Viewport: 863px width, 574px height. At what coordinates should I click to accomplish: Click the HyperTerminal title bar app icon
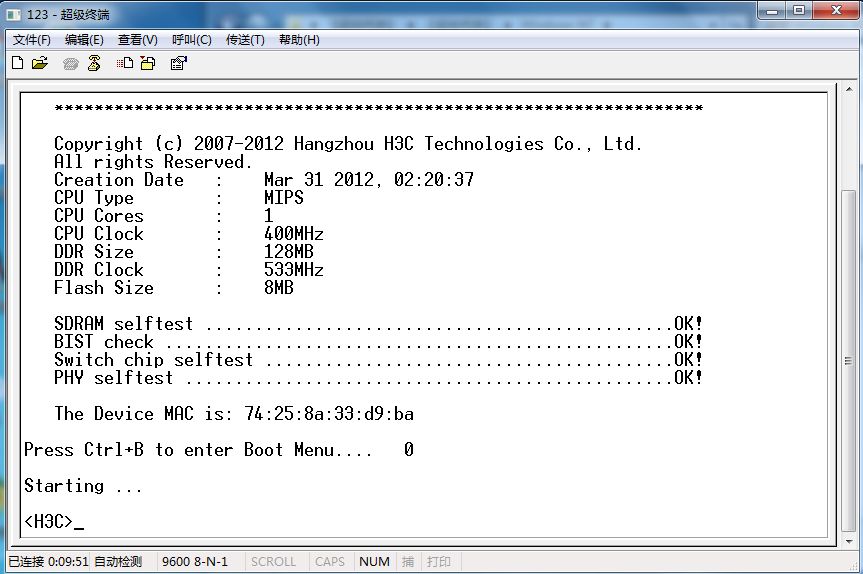13,14
